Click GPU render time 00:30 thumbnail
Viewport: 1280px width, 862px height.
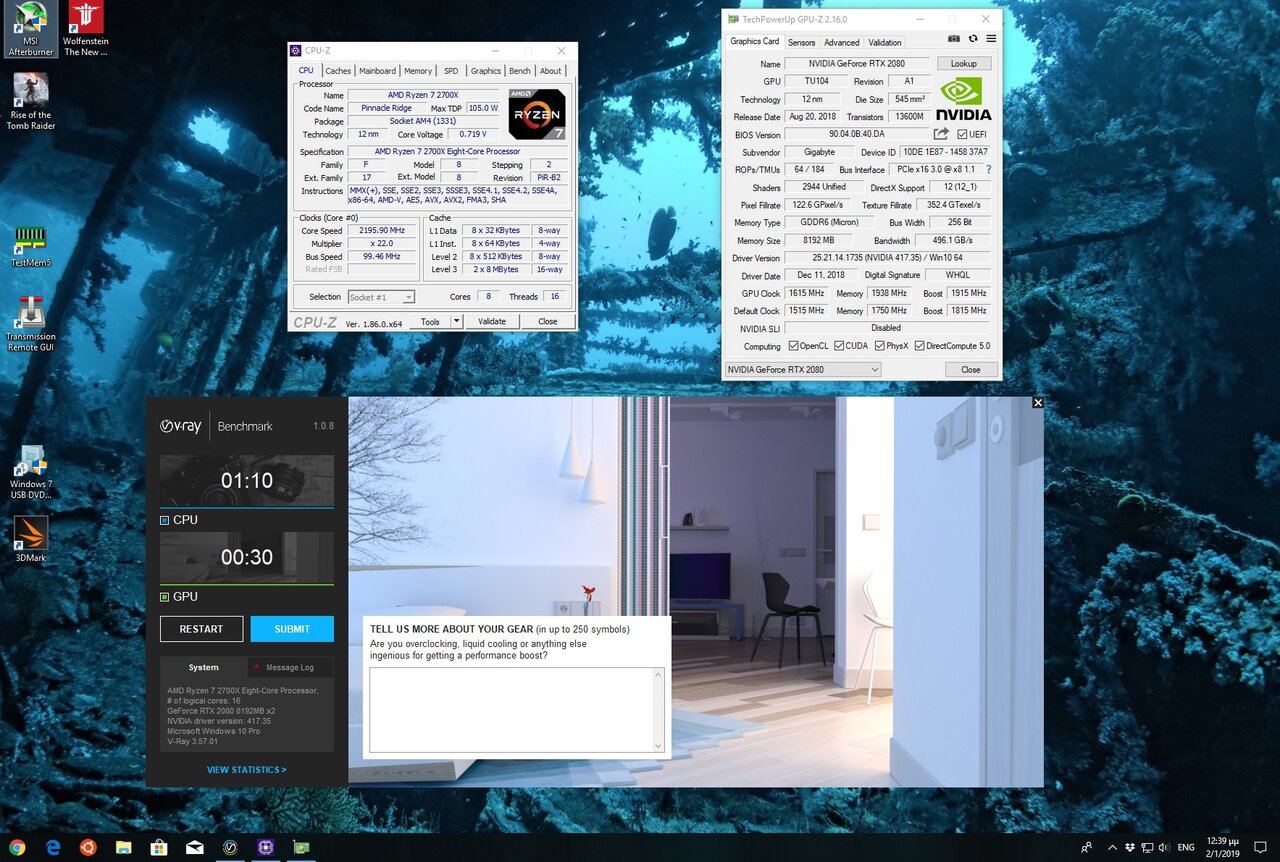pyautogui.click(x=247, y=558)
